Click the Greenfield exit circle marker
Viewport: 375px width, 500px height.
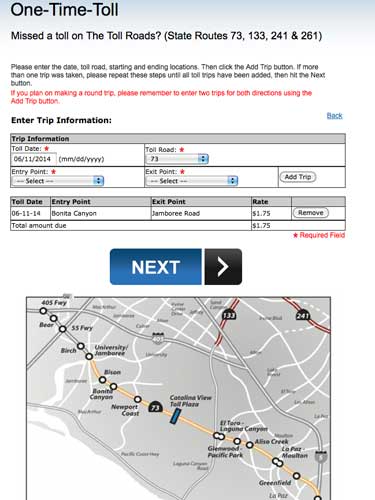tap(296, 476)
